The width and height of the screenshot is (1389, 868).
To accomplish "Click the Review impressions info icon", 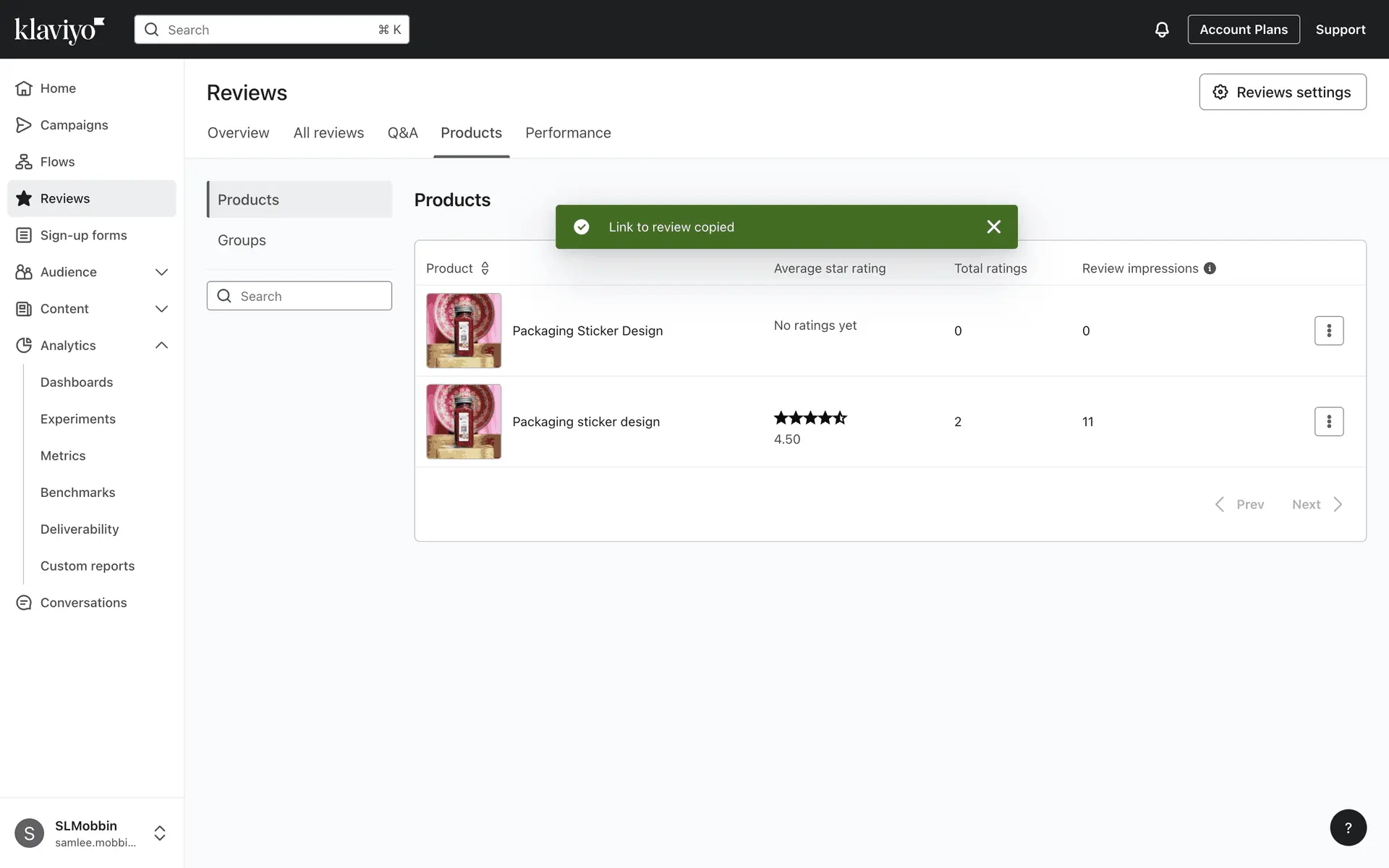I will [x=1210, y=268].
